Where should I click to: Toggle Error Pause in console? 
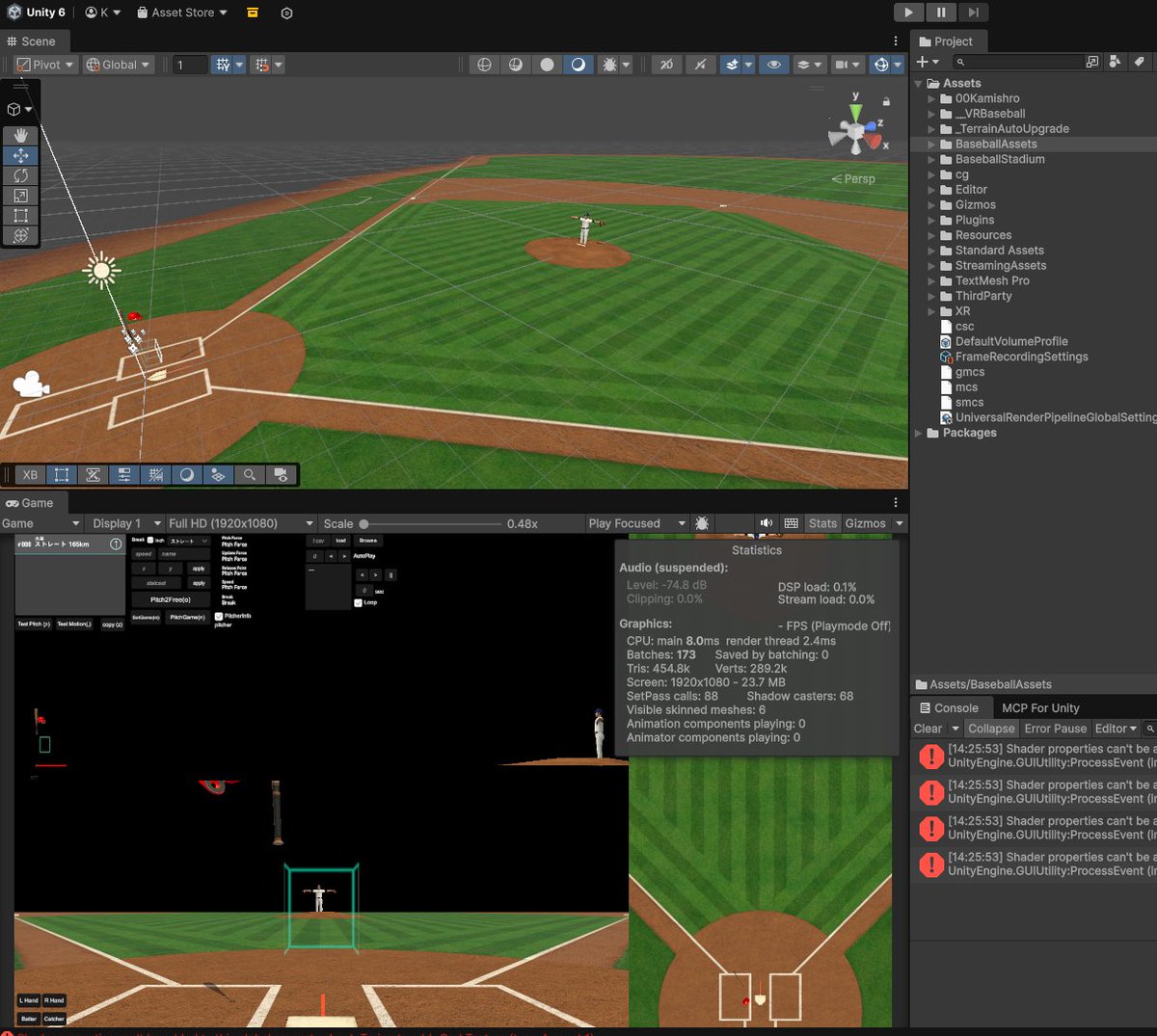click(x=1055, y=729)
